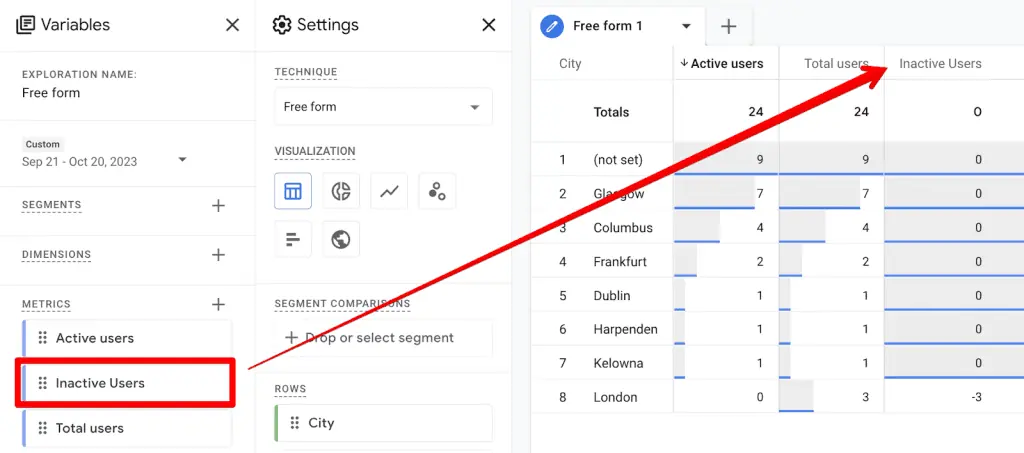Click Frankfurt Total users value 2
Viewport: 1024px width, 453px height.
[865, 262]
